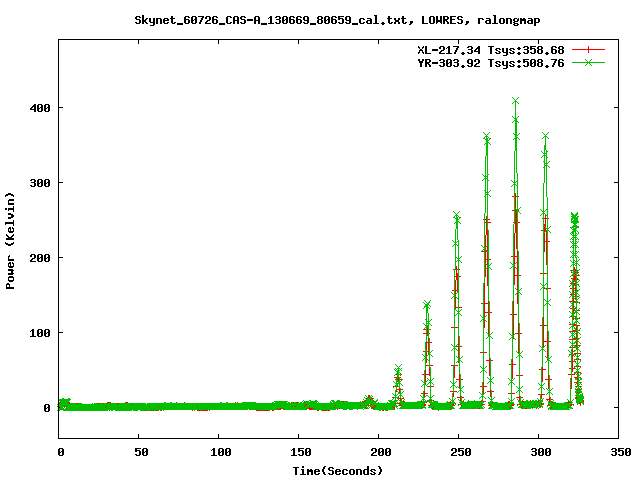
Task: Click the small peak near 212 seconds
Action: [398, 368]
